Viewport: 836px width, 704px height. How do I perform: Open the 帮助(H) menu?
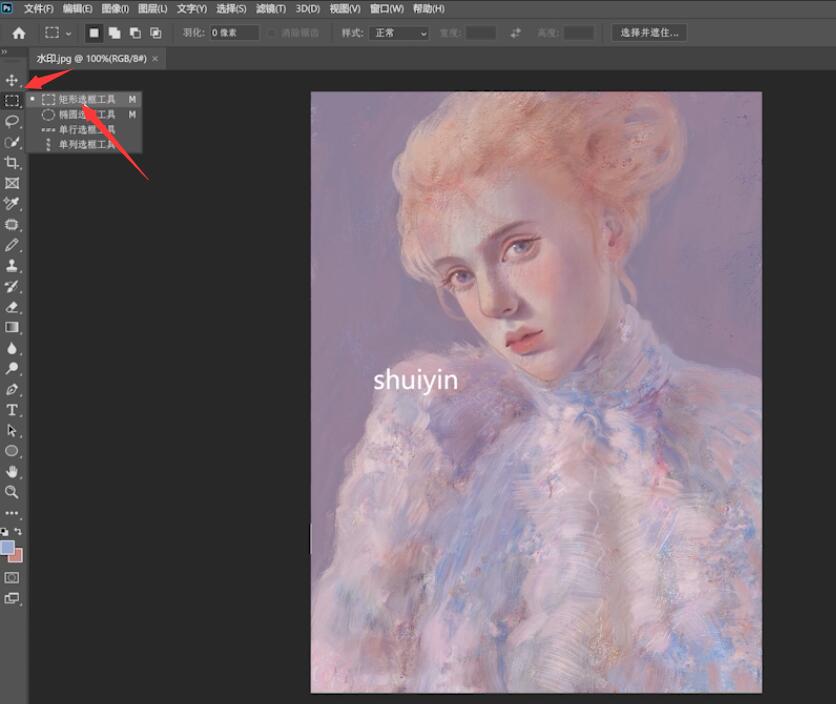[x=429, y=9]
